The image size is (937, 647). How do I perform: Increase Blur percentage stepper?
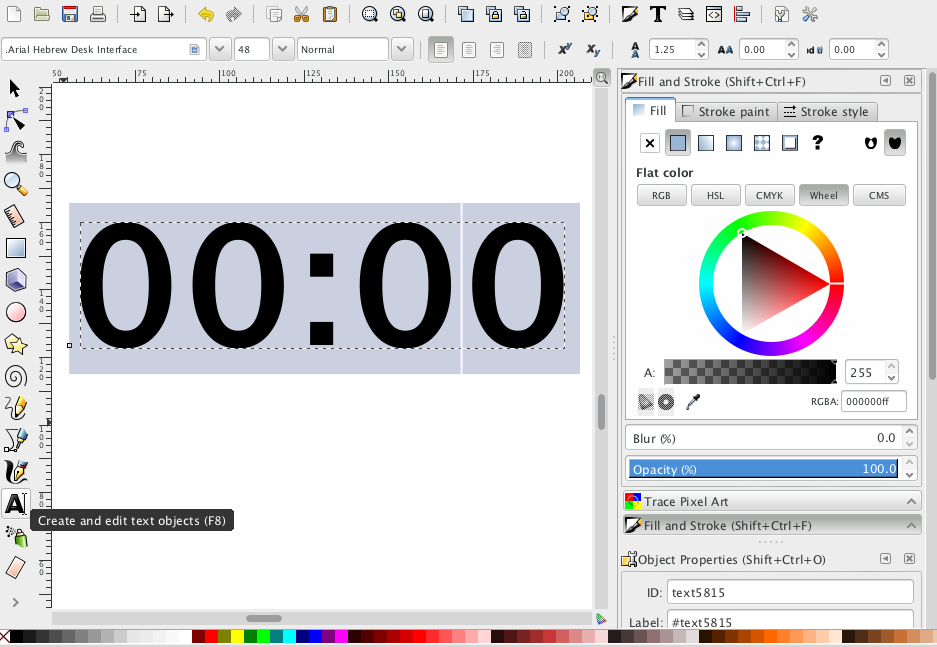[x=910, y=431]
